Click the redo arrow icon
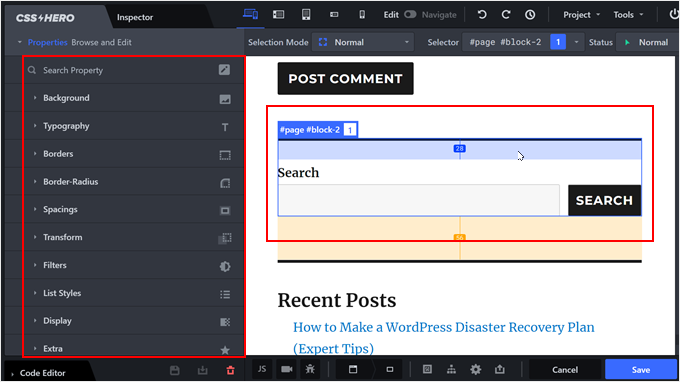 (x=506, y=15)
